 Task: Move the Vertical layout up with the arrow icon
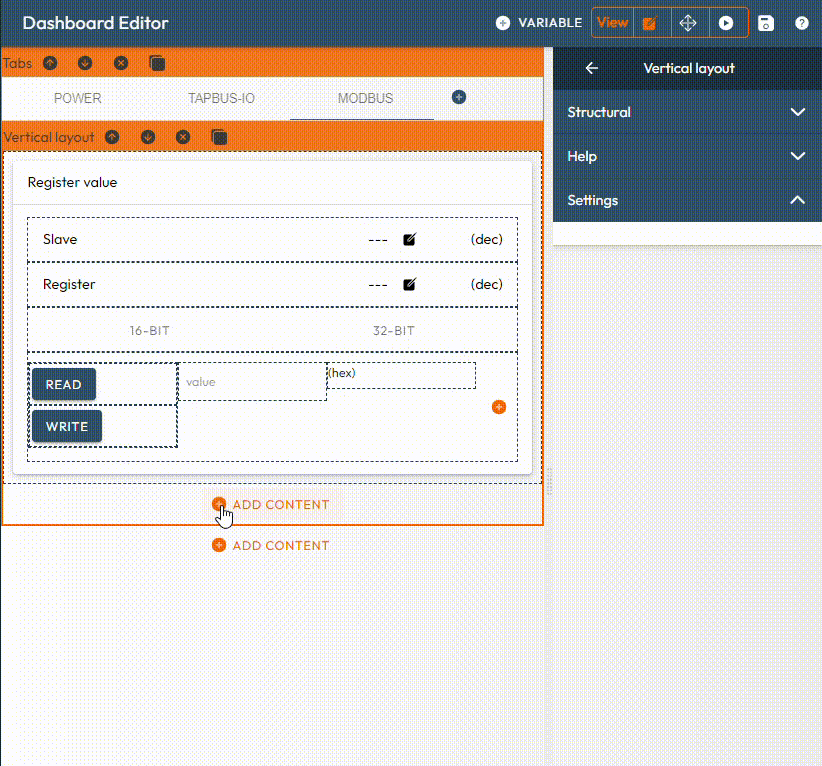(112, 136)
